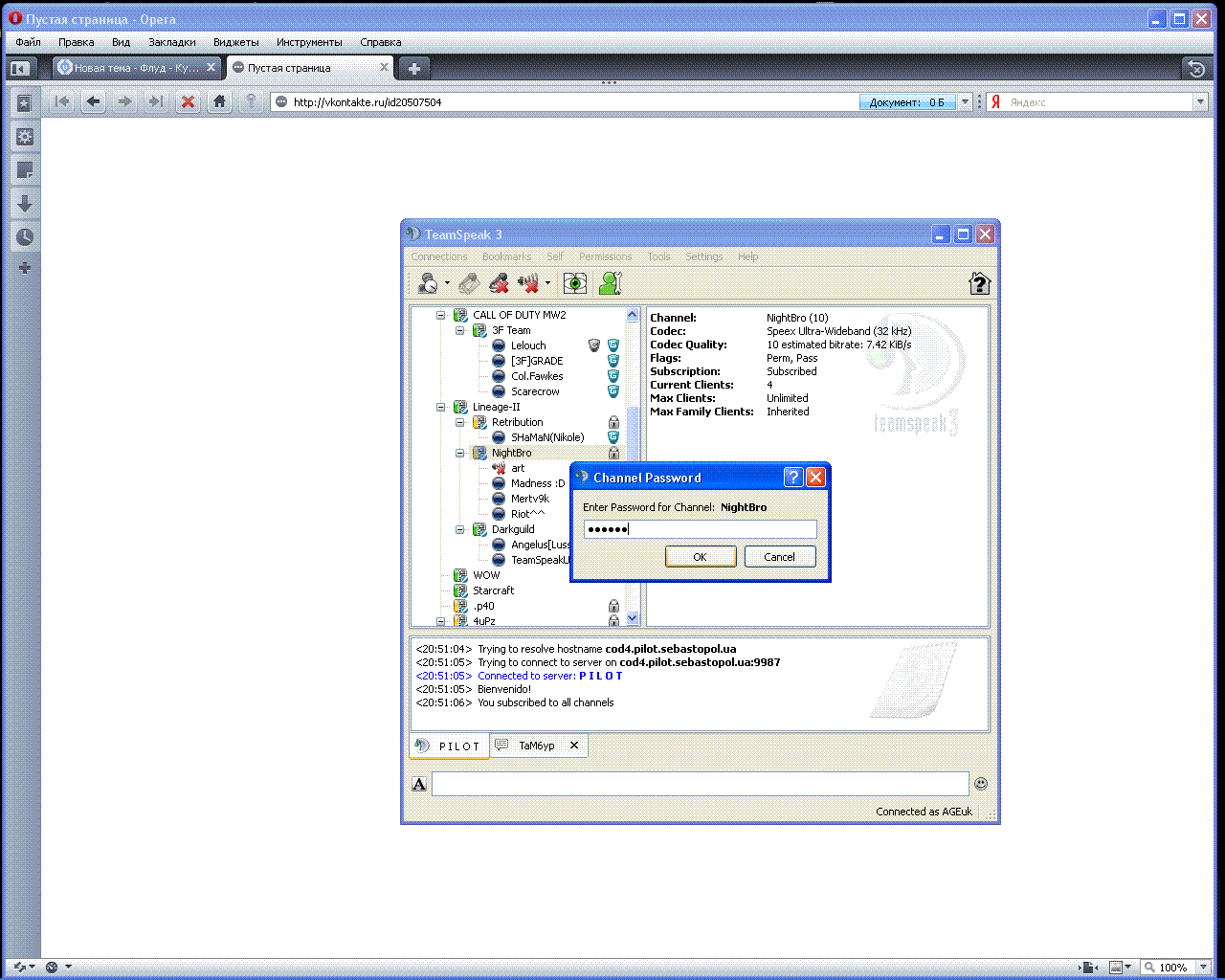Collapse the Darkguild channel
The height and width of the screenshot is (980, 1225).
coord(460,529)
